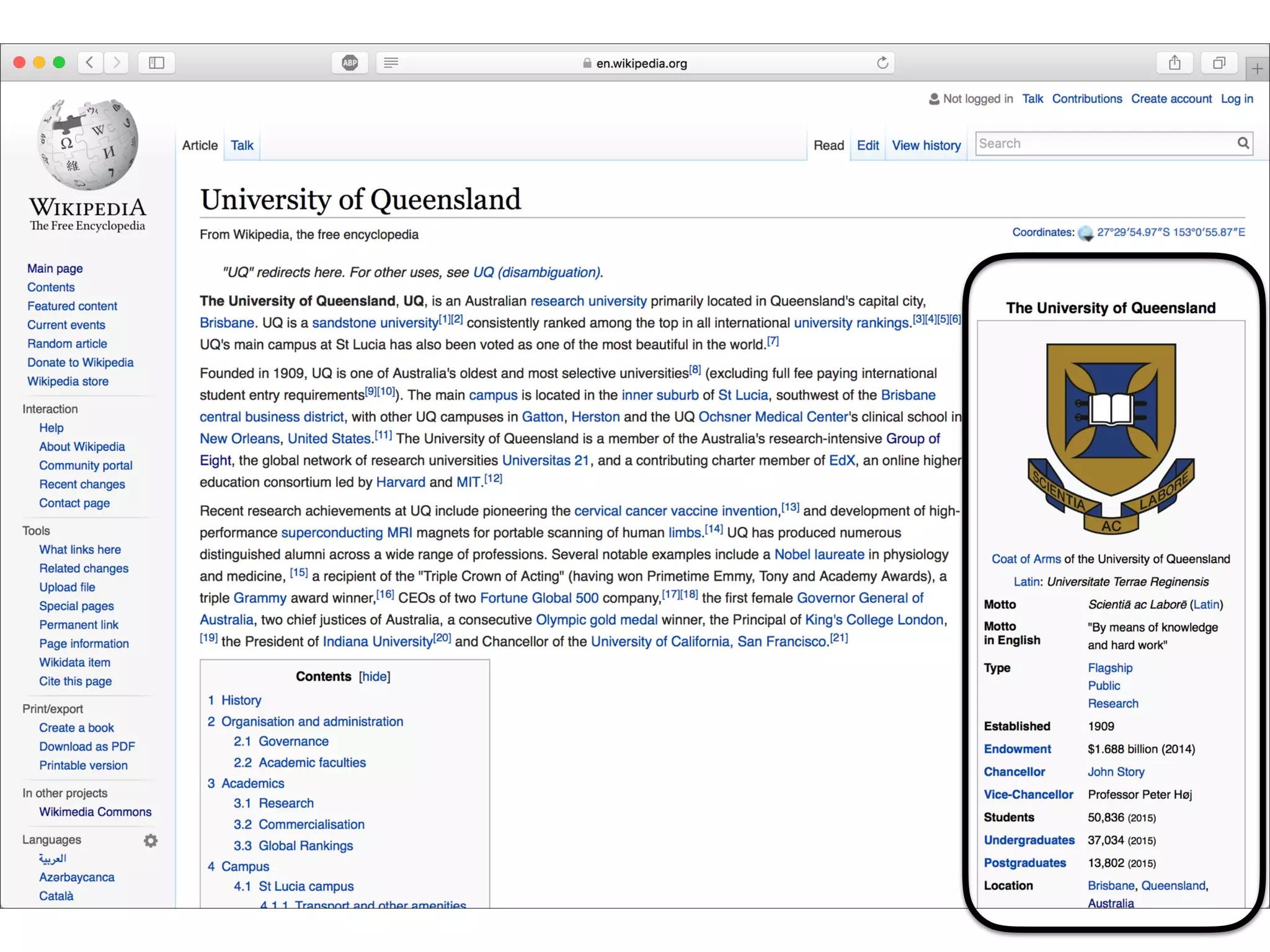Show all tabs overview icon

1219,63
